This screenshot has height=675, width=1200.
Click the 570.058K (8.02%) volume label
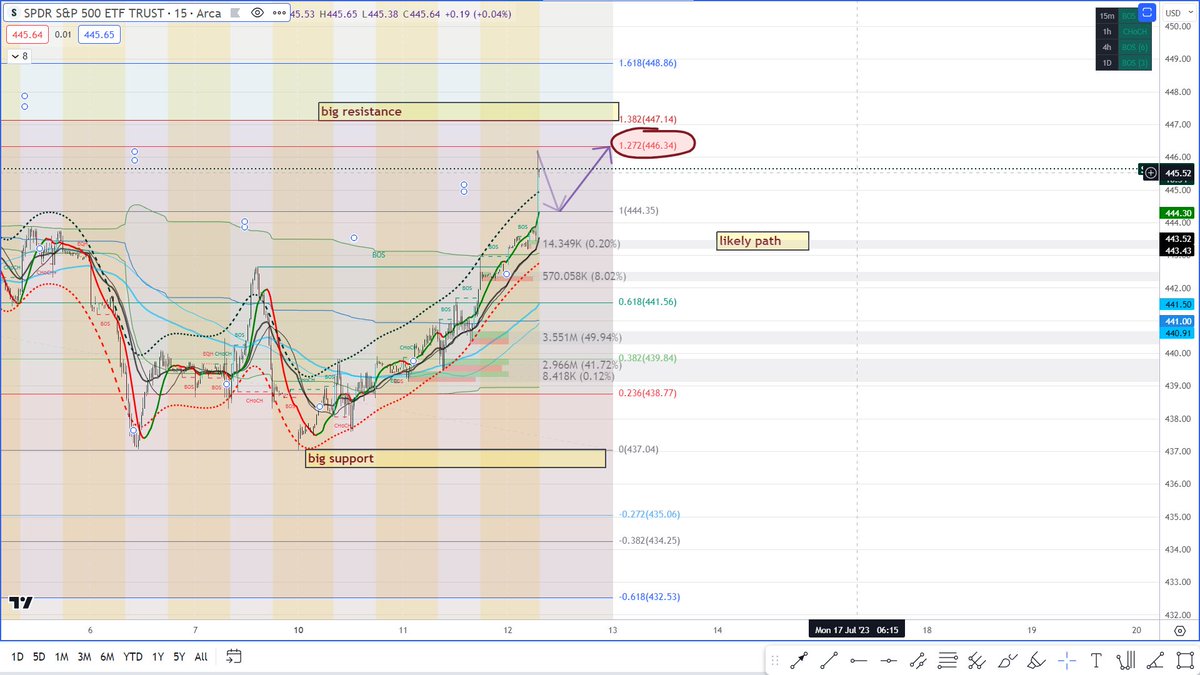584,276
